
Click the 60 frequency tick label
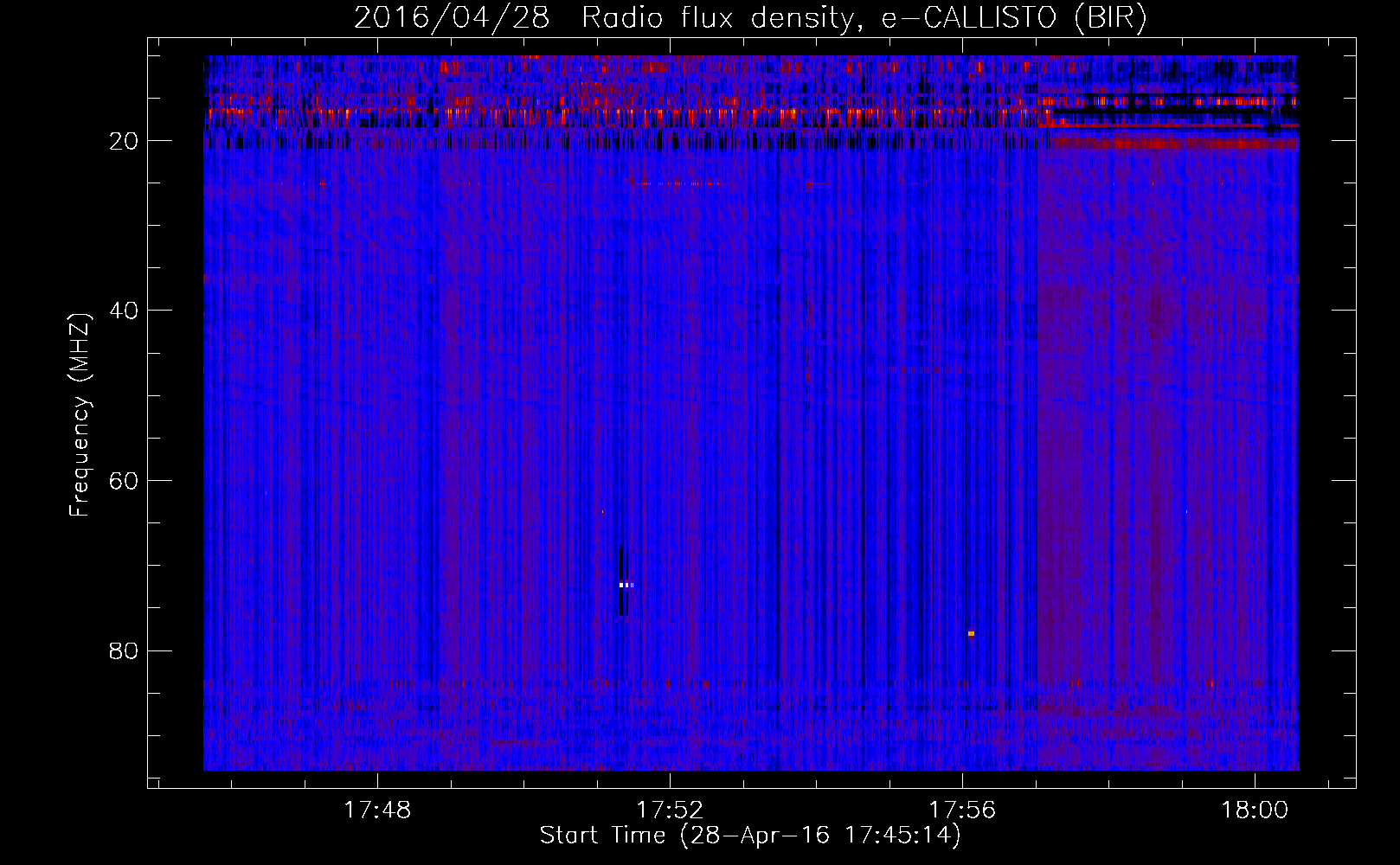tap(124, 481)
